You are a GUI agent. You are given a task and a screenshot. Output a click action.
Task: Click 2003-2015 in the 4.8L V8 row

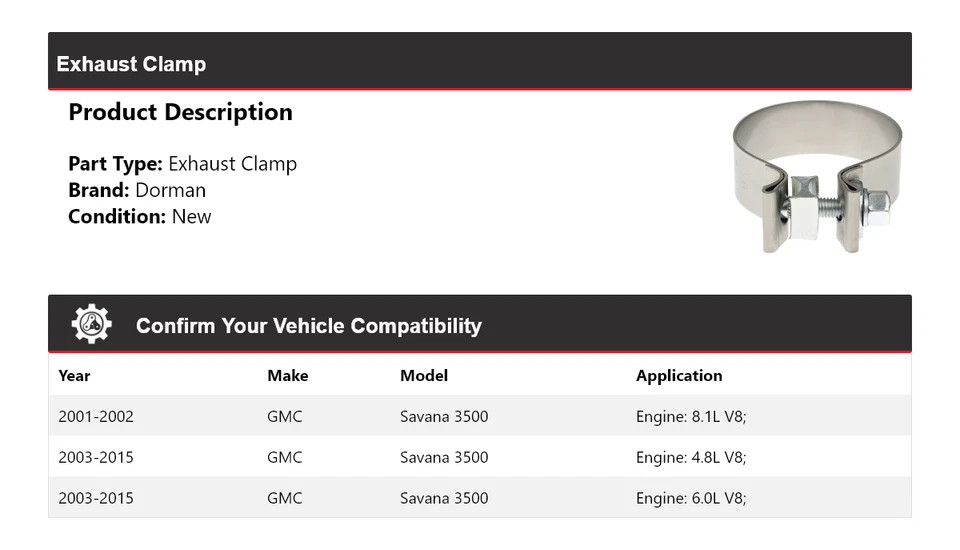tap(96, 457)
